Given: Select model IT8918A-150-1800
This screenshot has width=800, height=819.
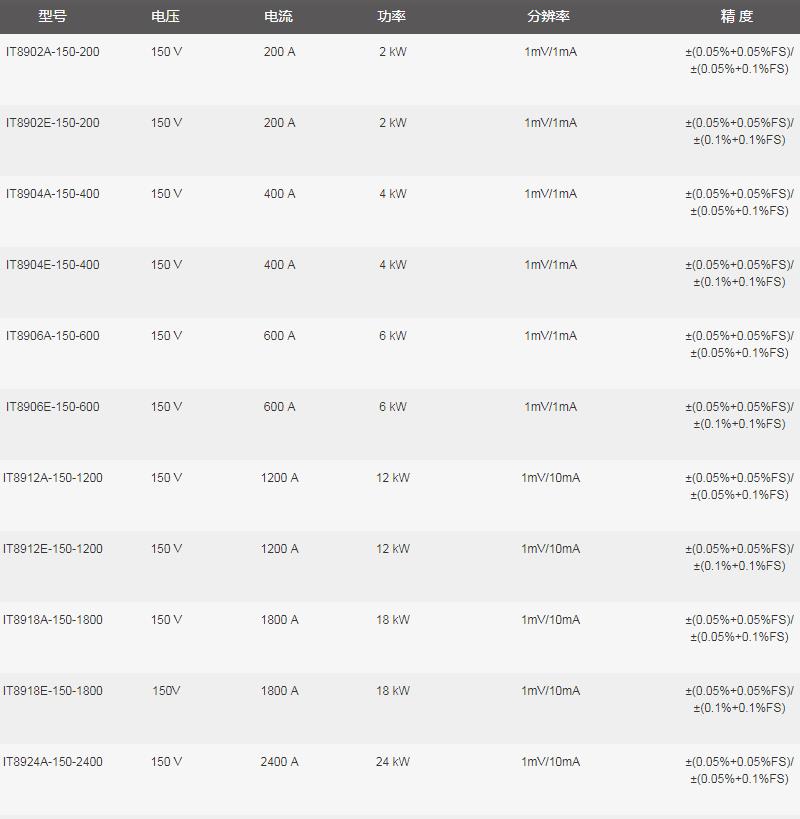Looking at the screenshot, I should (x=53, y=620).
